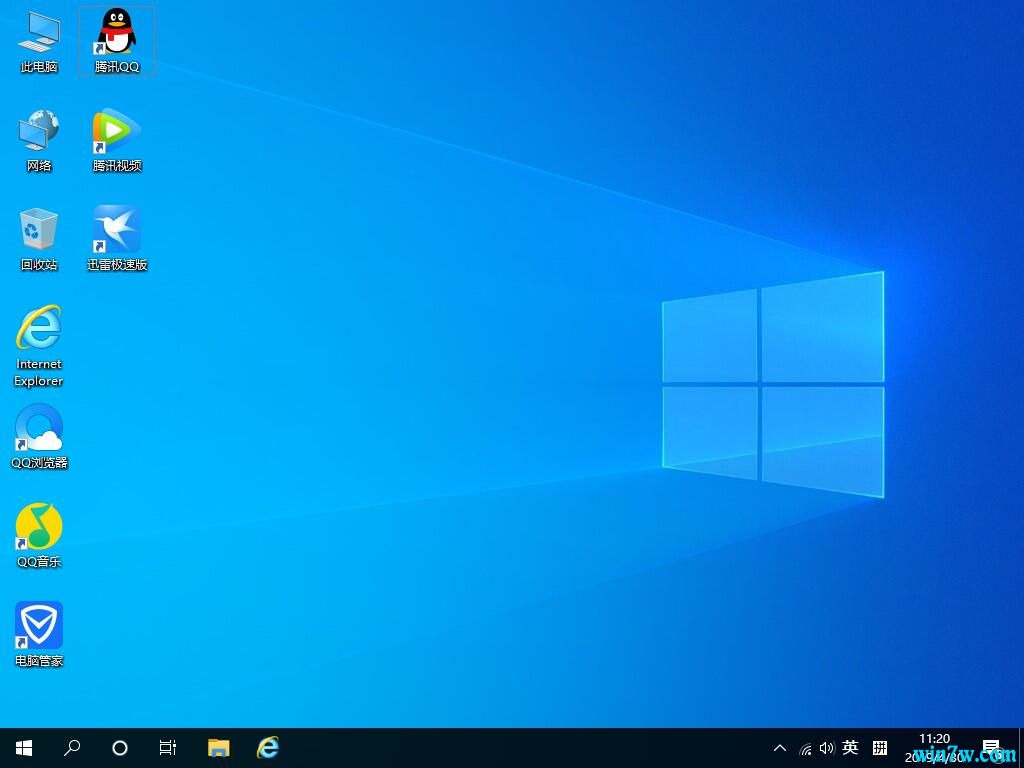Select the QQ浏览器 shortcut icon
This screenshot has width=1024, height=768.
pyautogui.click(x=39, y=437)
